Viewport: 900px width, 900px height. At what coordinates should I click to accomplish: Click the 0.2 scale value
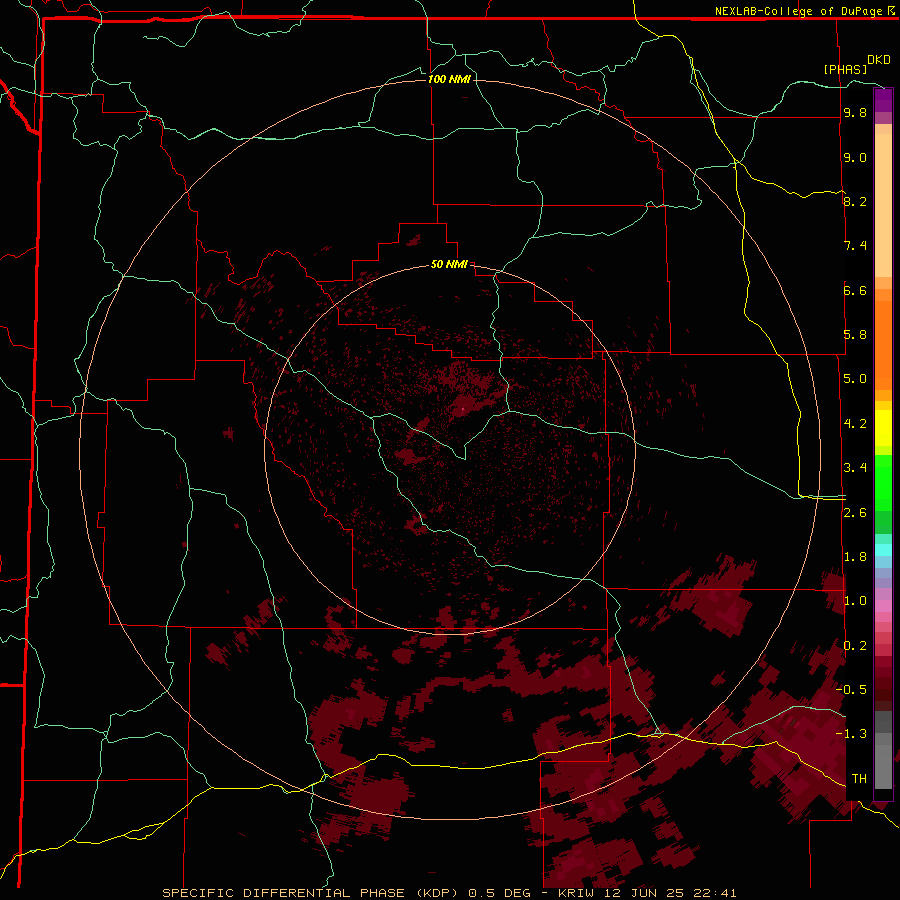[855, 646]
